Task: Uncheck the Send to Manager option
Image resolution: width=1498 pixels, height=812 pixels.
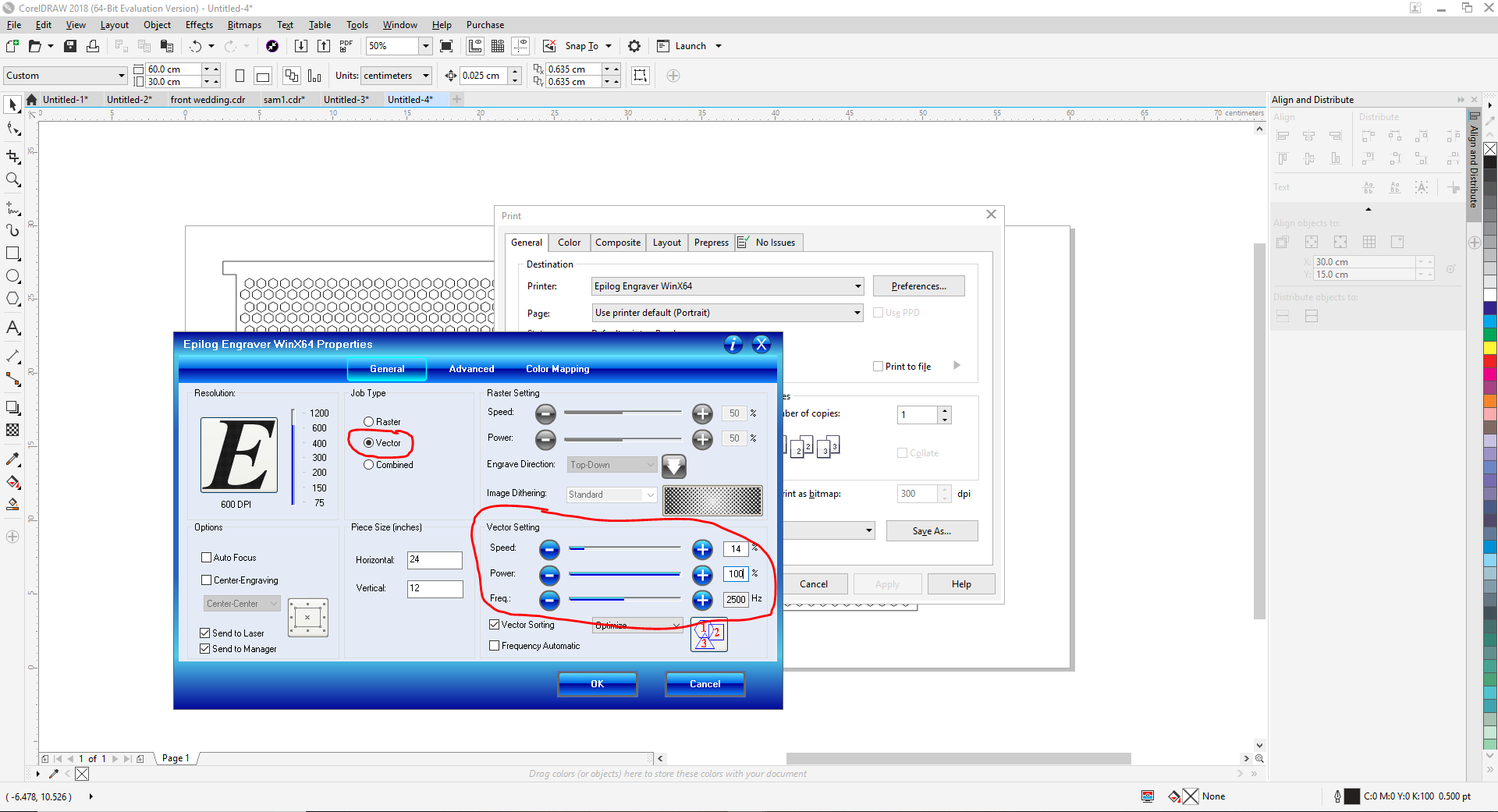Action: click(x=205, y=649)
